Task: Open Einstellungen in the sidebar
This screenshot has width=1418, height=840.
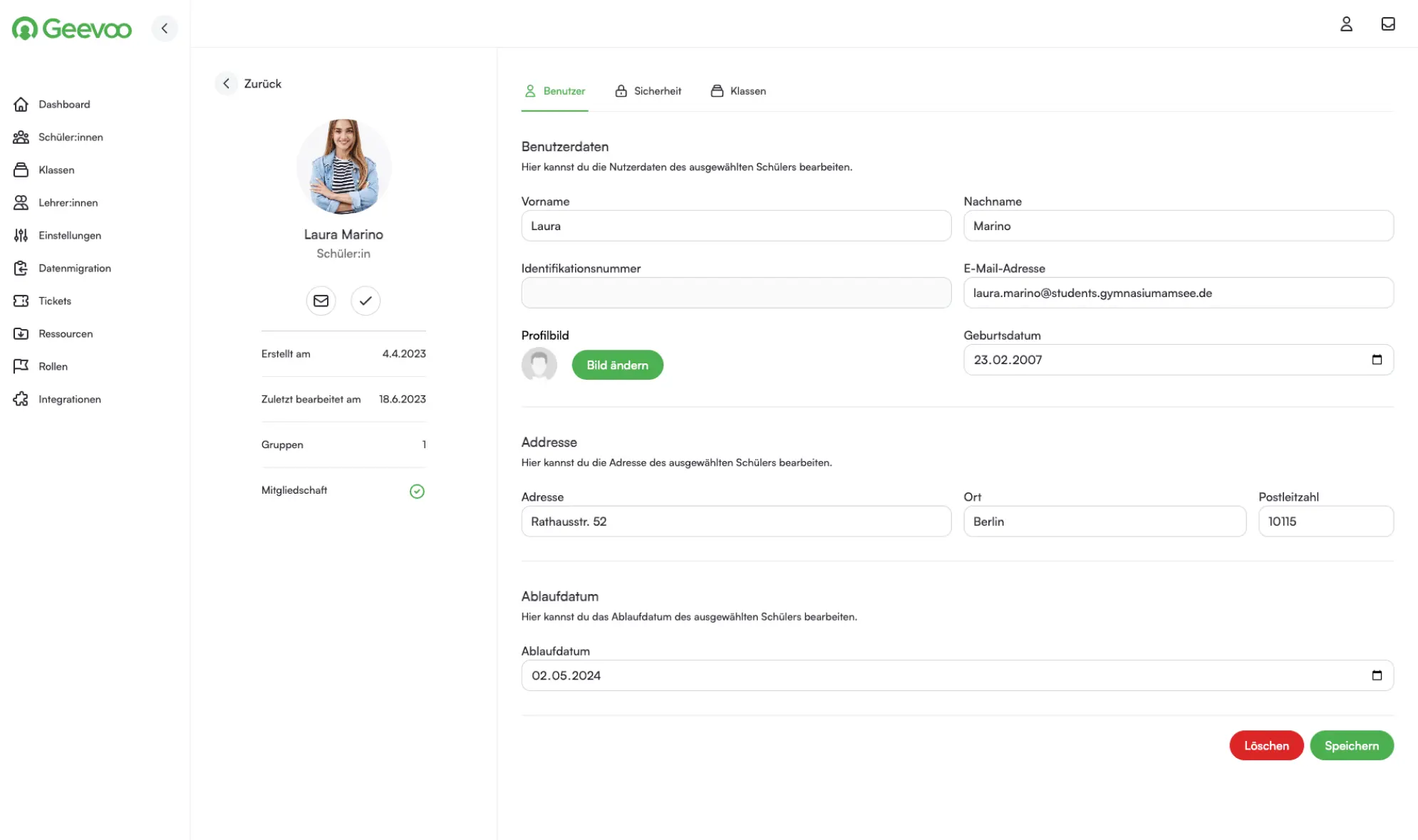Action: (x=70, y=236)
